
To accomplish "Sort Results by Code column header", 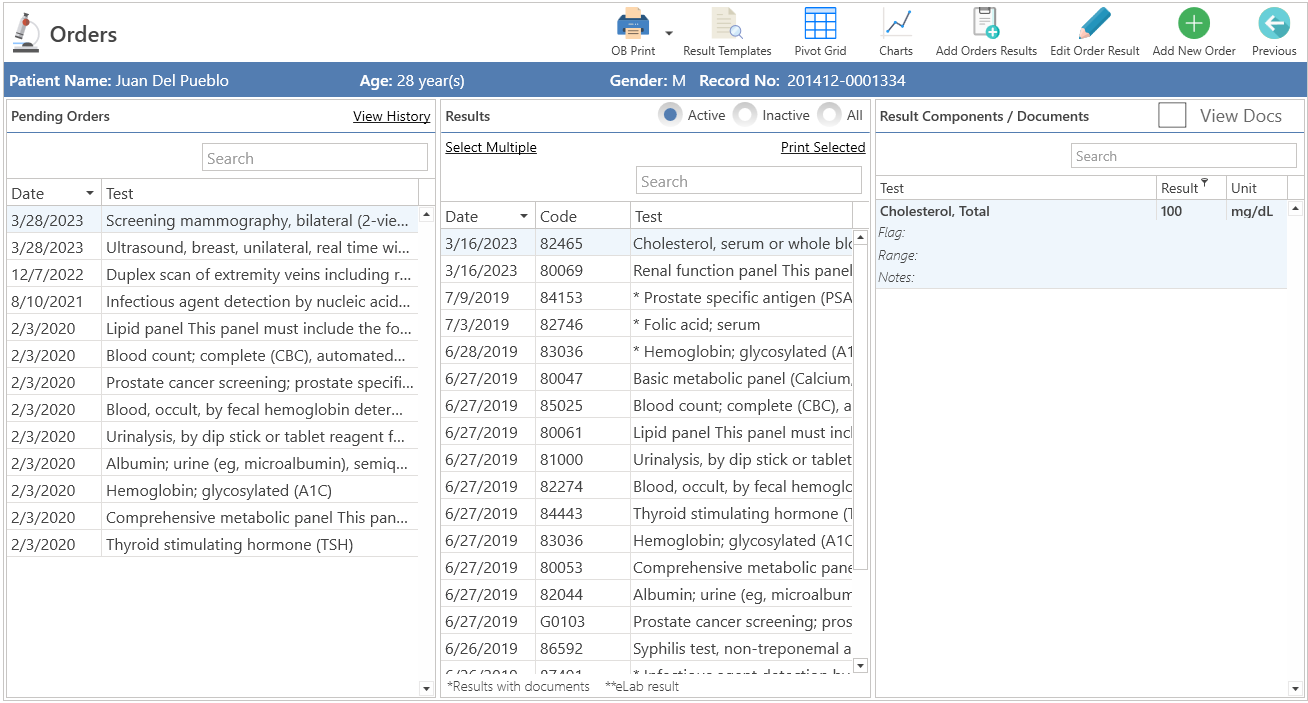I will pos(583,216).
